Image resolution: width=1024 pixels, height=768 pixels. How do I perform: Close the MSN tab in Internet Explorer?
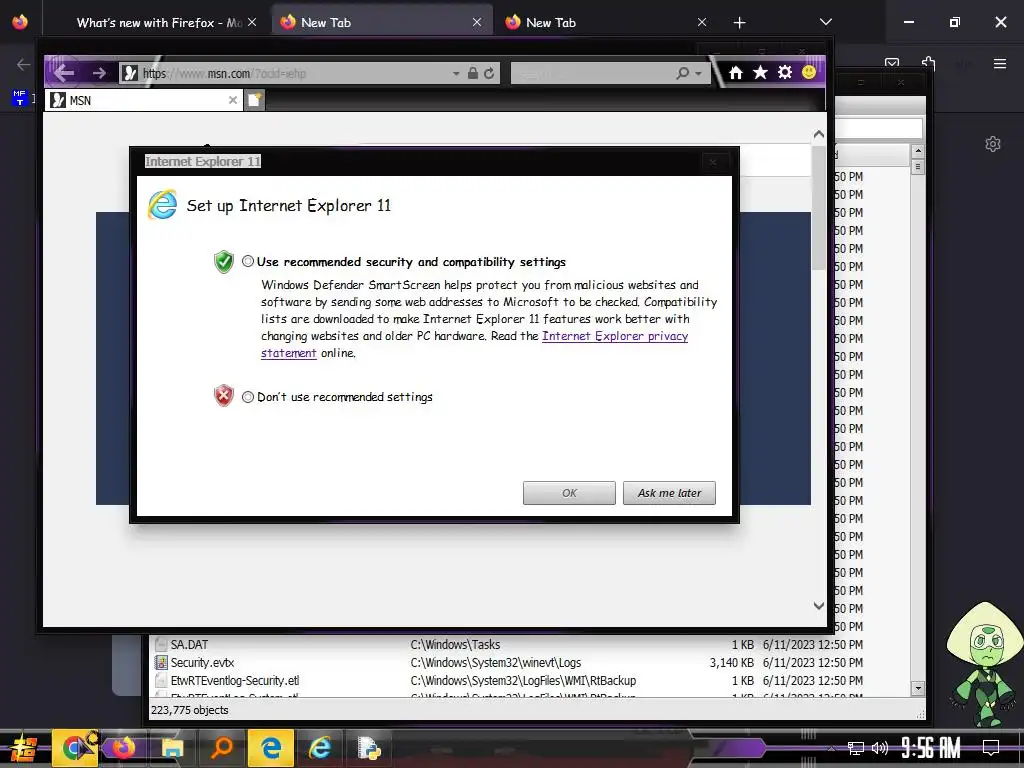point(232,100)
